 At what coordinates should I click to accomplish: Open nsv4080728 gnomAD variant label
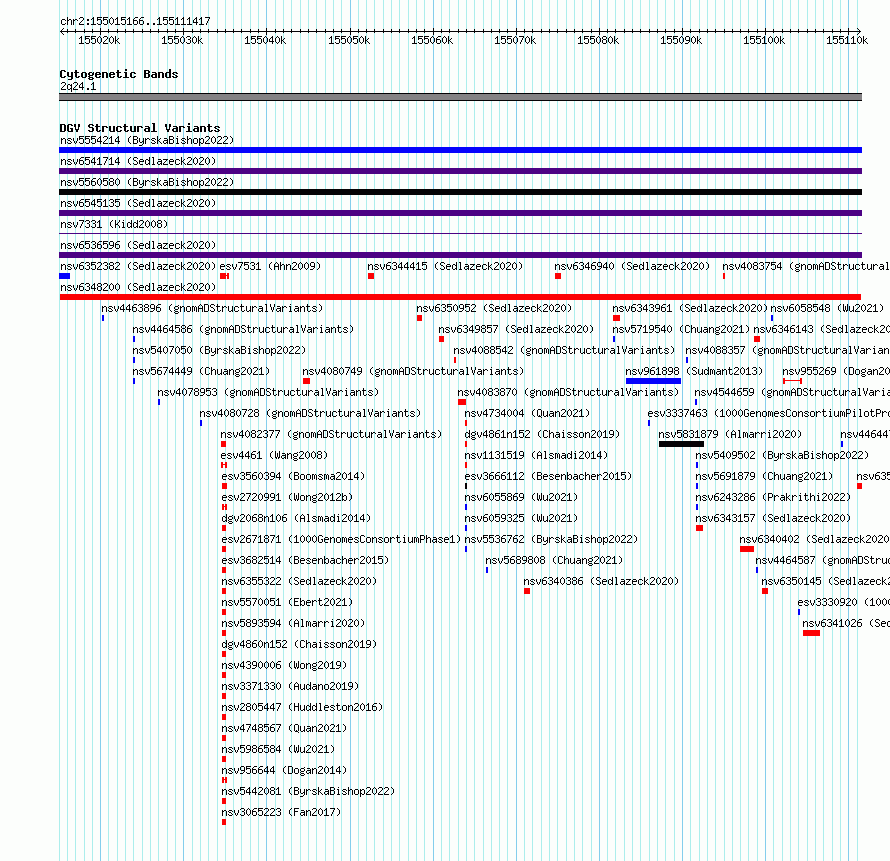pyautogui.click(x=310, y=413)
